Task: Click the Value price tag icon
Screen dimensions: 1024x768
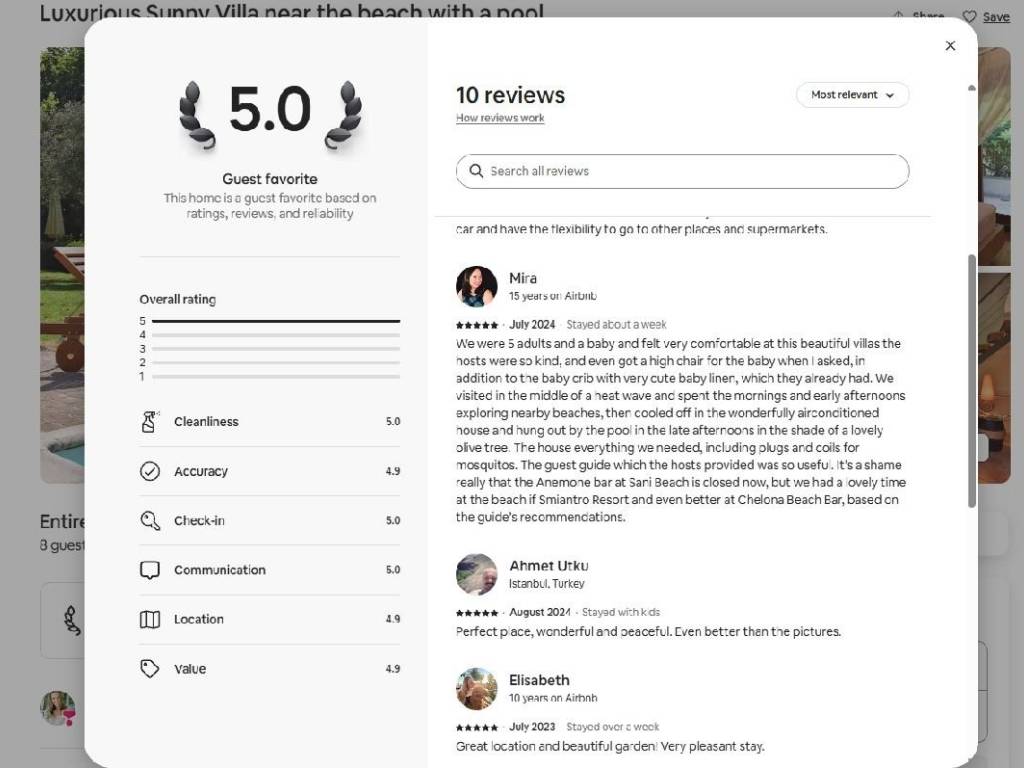Action: [x=150, y=669]
